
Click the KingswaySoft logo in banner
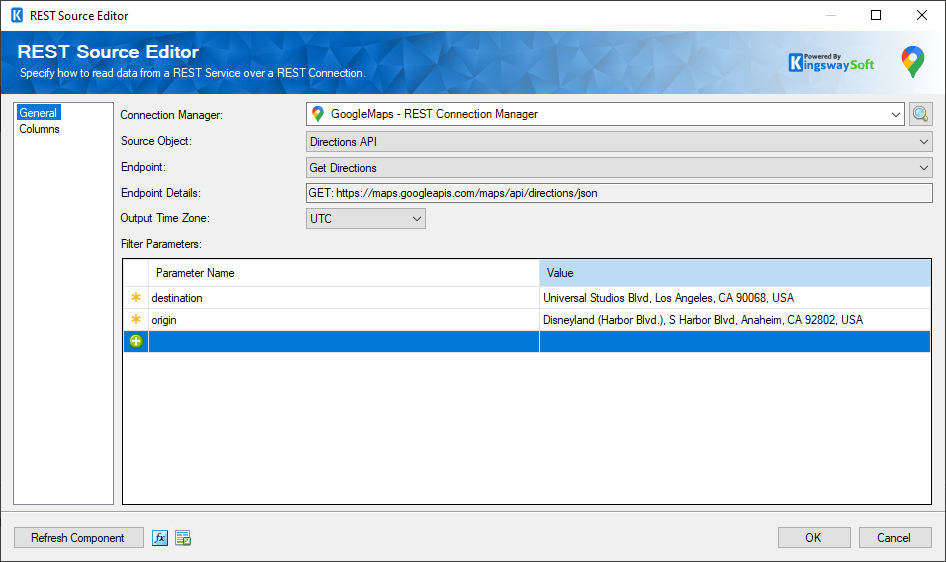coord(831,62)
